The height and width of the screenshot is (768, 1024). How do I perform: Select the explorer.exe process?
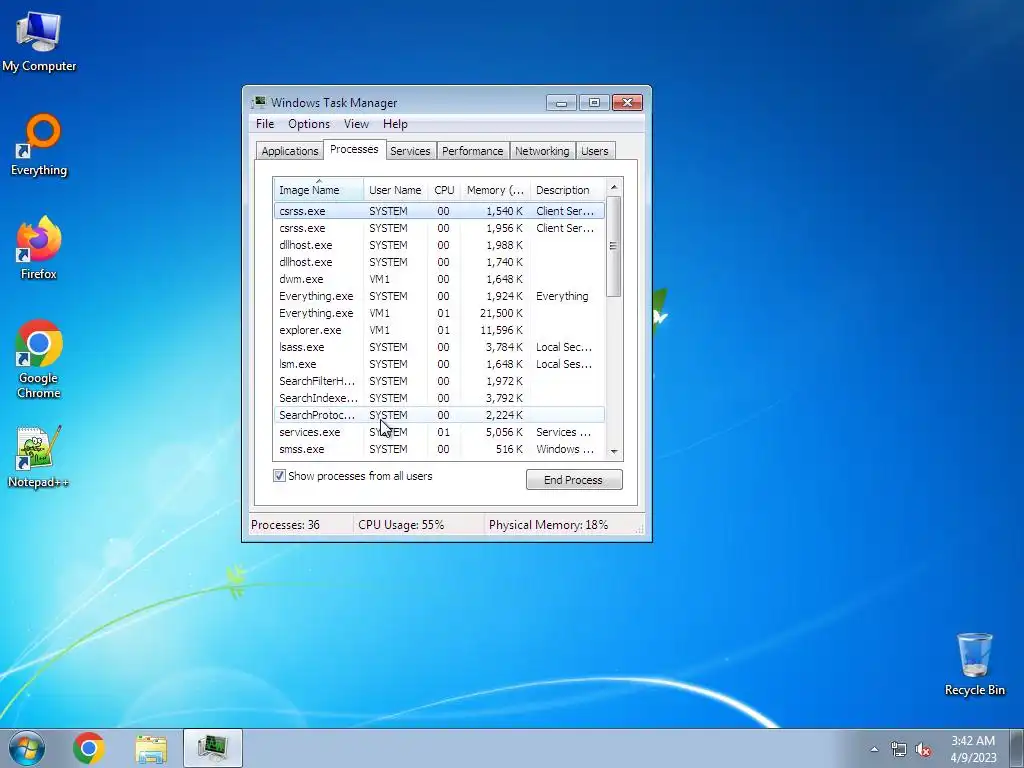pos(439,330)
